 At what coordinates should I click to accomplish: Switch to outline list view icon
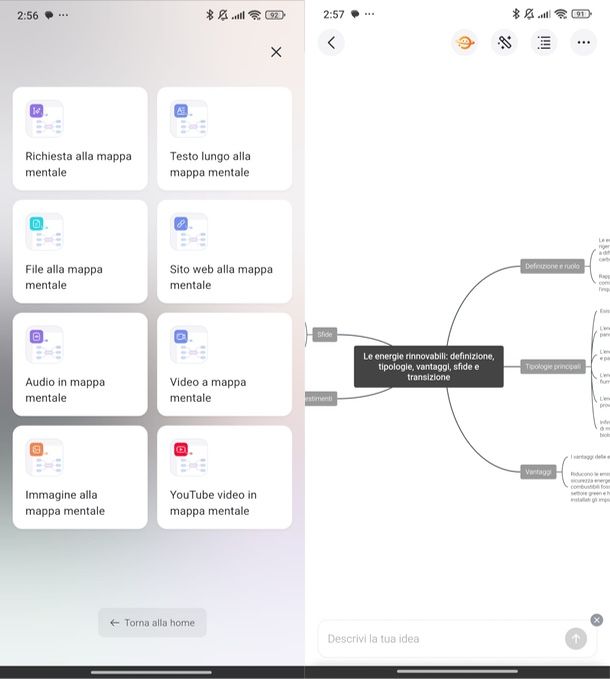(544, 42)
